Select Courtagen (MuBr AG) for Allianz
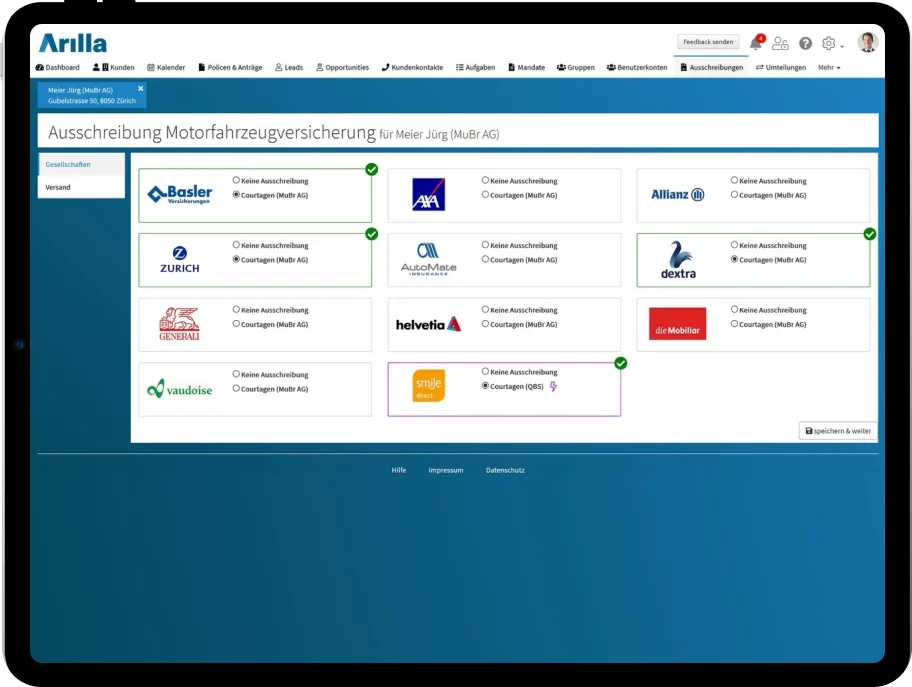 click(734, 195)
